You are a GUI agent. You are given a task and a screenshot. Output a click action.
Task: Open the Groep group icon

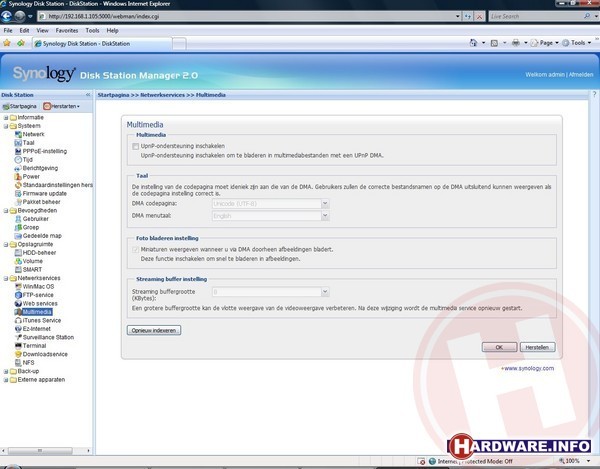click(x=18, y=227)
